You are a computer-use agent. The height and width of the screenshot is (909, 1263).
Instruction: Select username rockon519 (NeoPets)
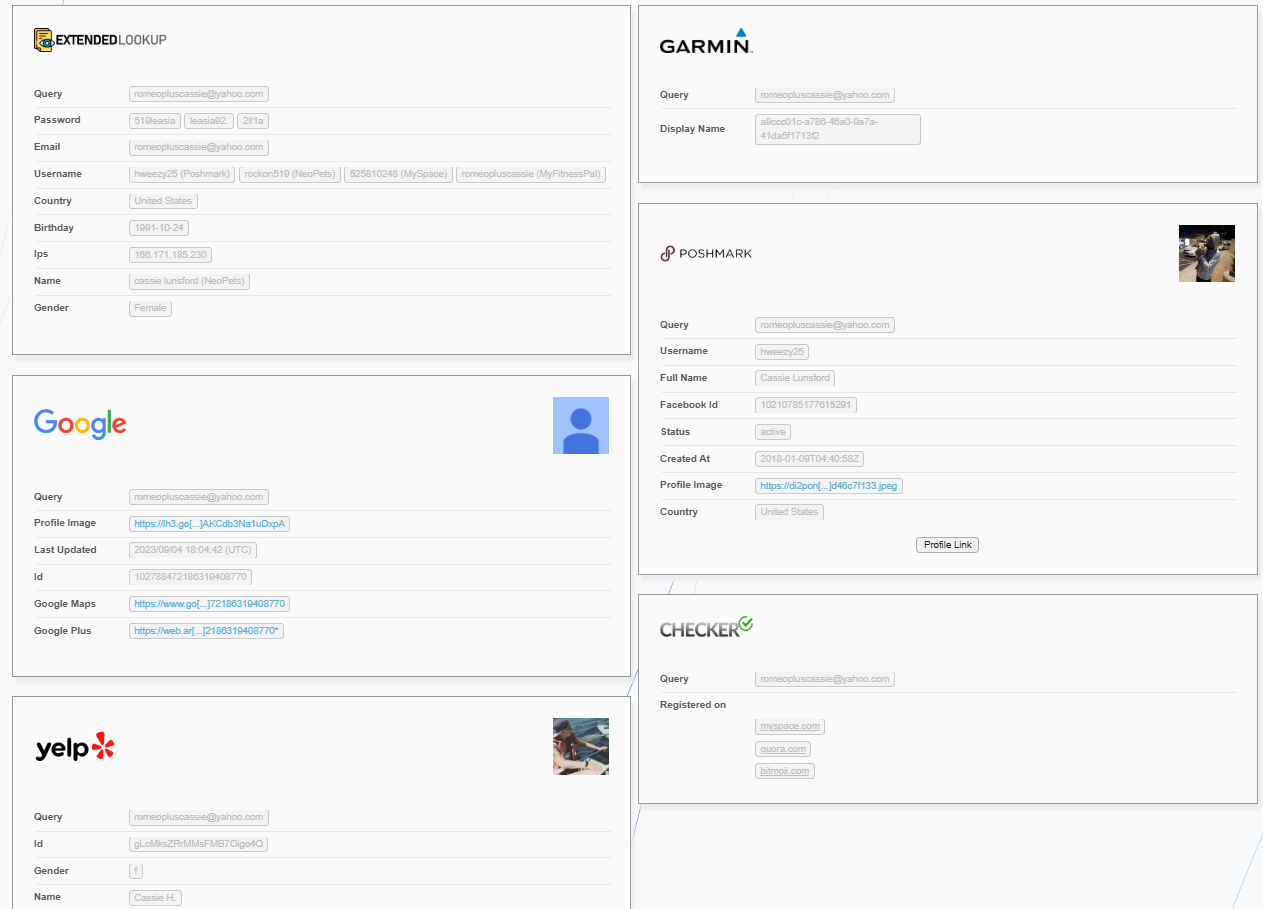click(290, 174)
